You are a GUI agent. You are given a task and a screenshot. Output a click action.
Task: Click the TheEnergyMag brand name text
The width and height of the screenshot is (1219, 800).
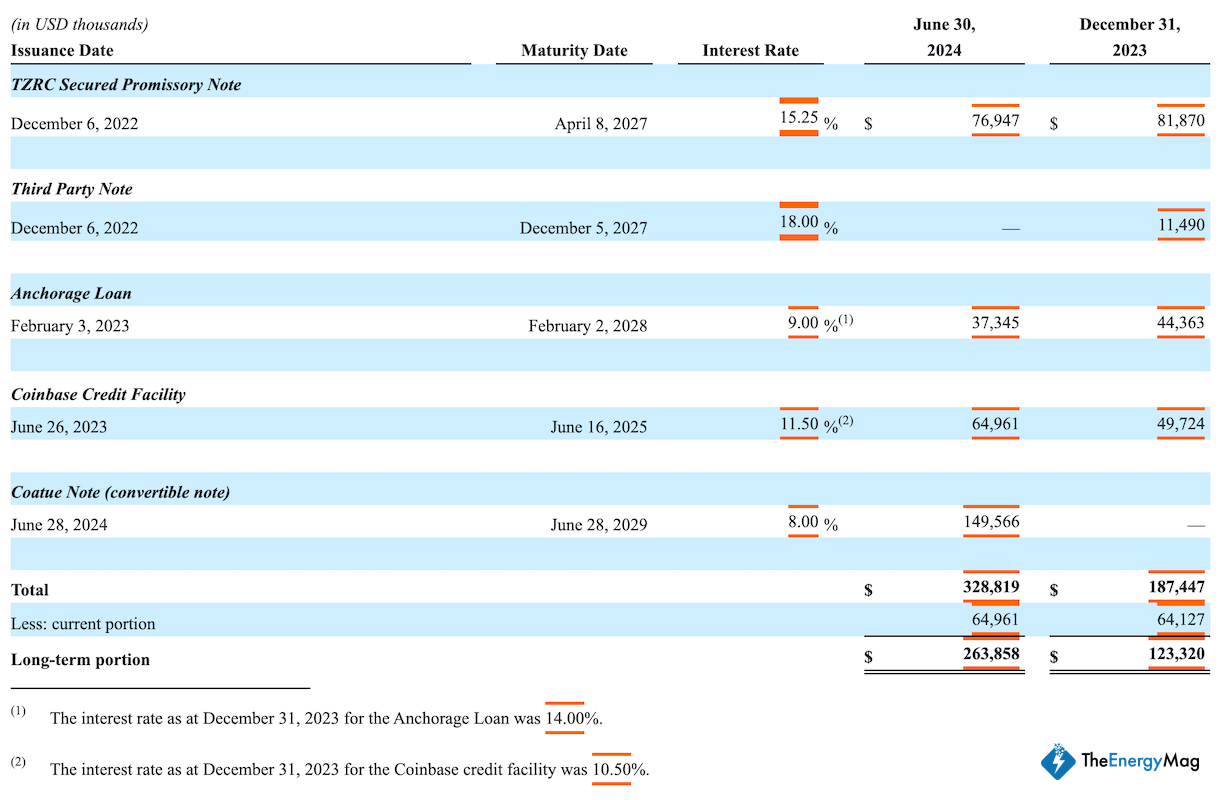tap(1139, 762)
